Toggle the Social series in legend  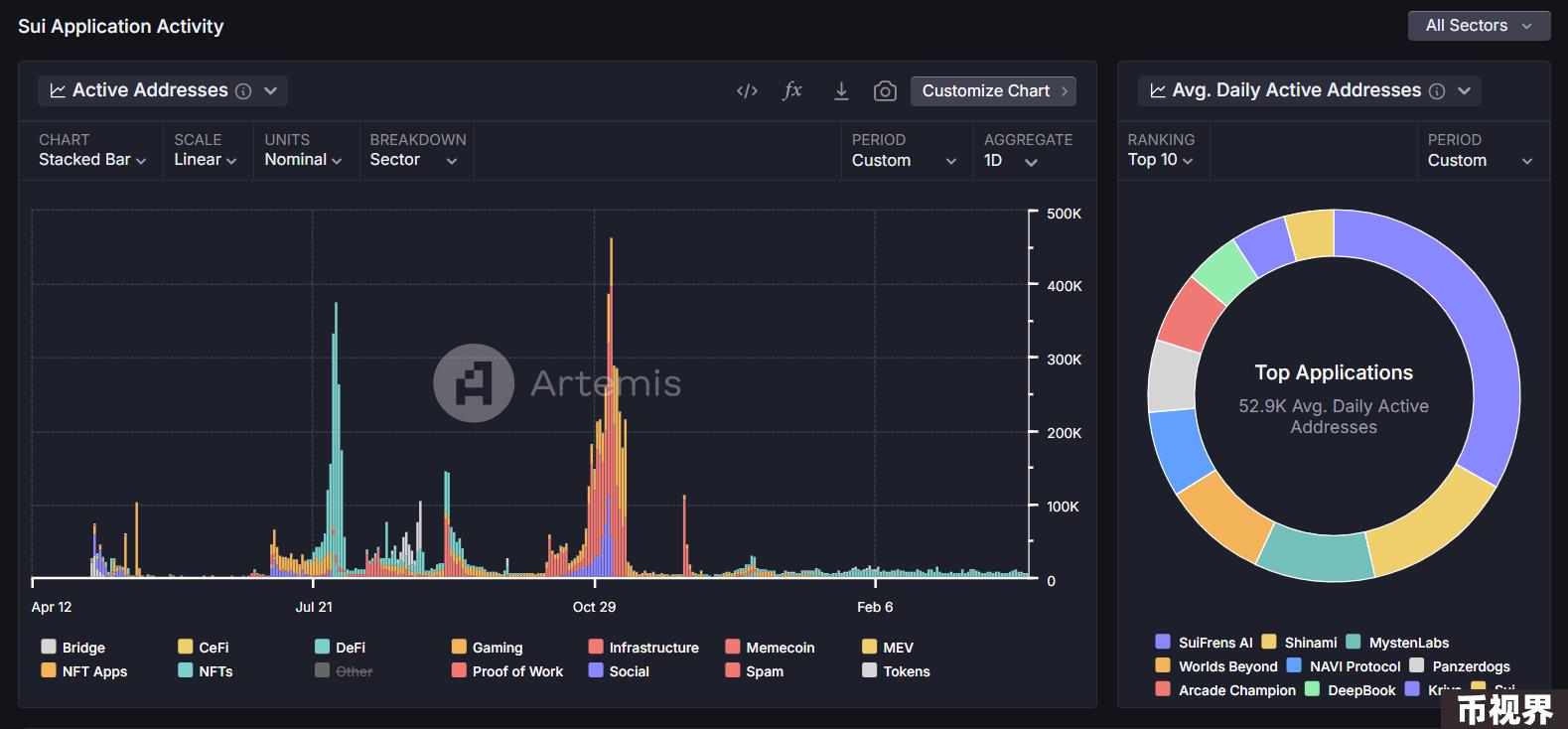pyautogui.click(x=619, y=671)
